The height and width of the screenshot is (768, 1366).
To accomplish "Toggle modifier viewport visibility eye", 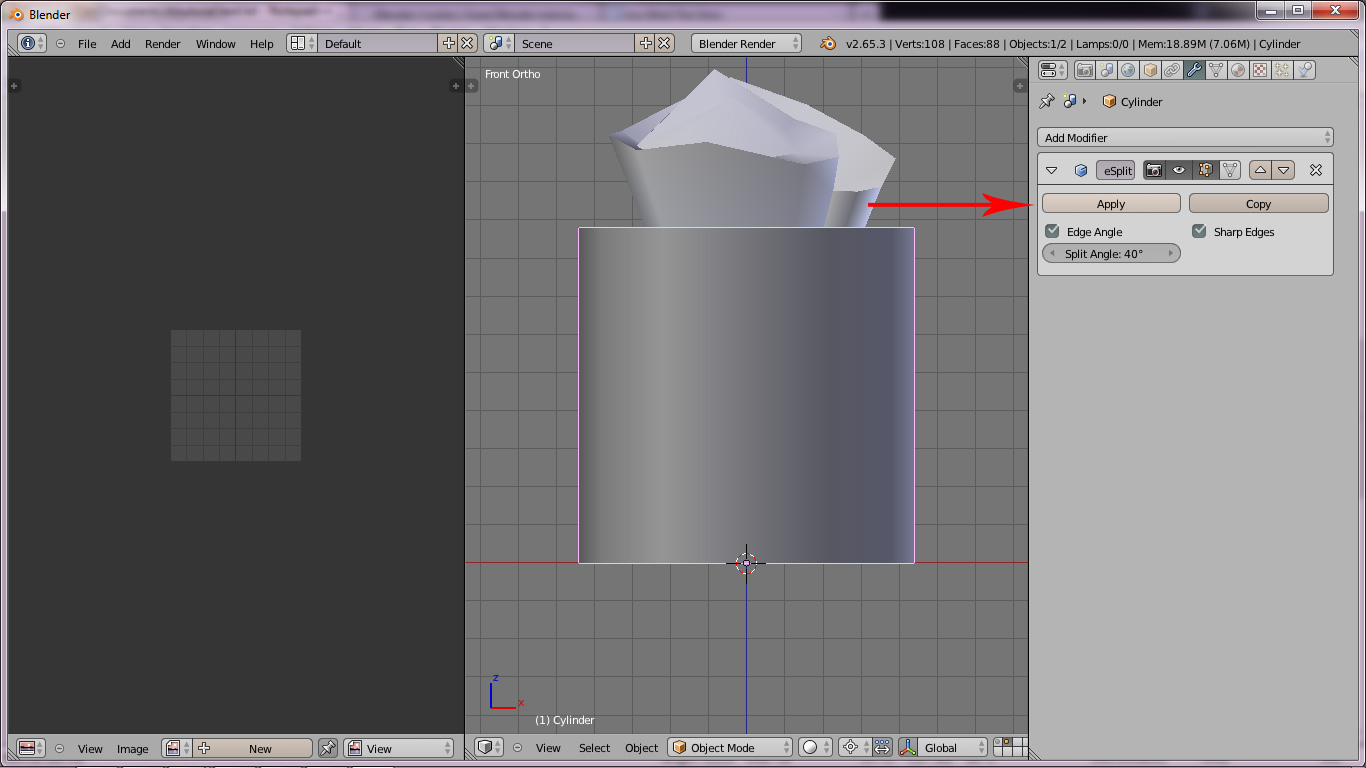I will pyautogui.click(x=1179, y=170).
